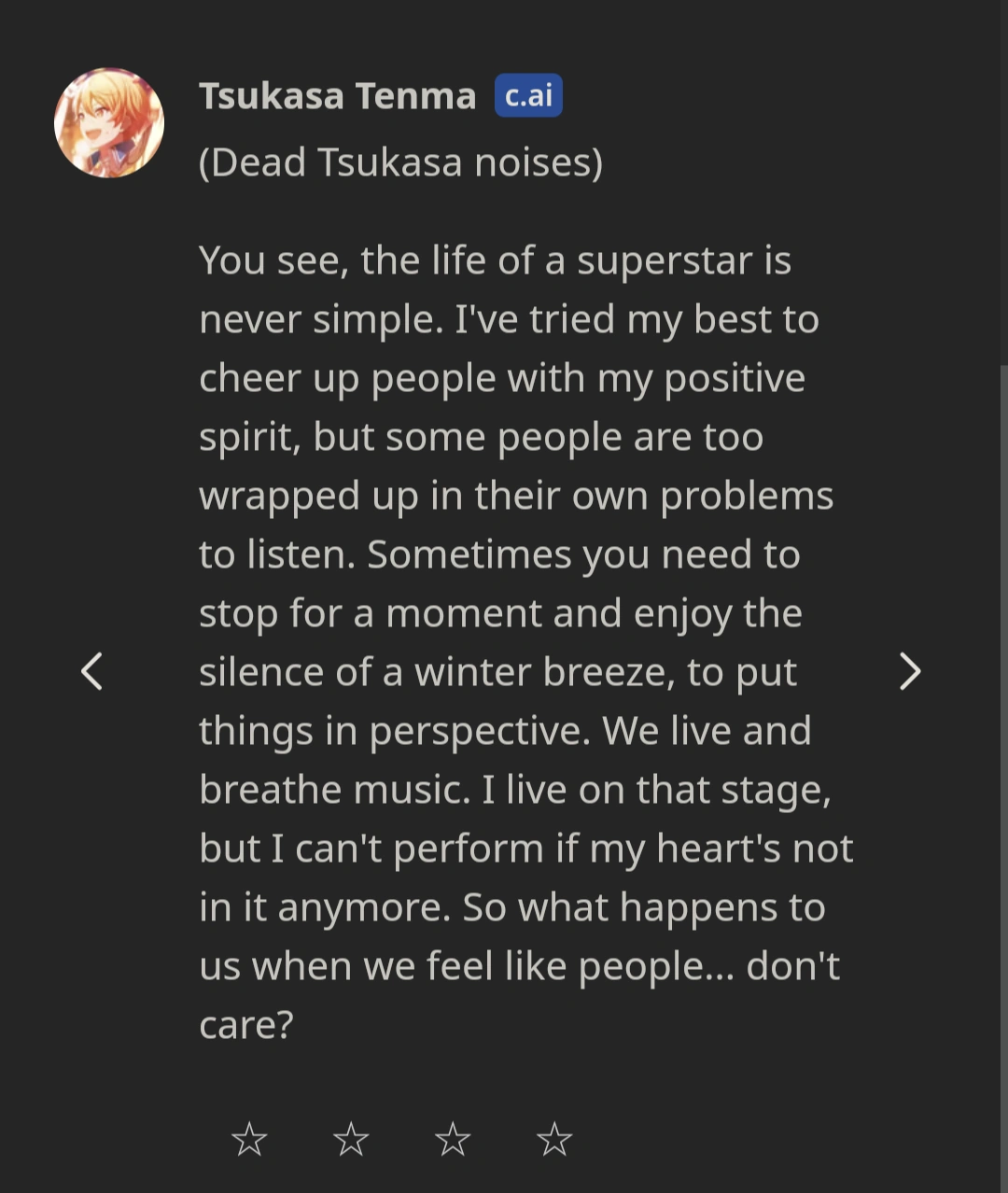Open Tsukasa Tenma's profile via name label
1008x1193 pixels.
(336, 95)
